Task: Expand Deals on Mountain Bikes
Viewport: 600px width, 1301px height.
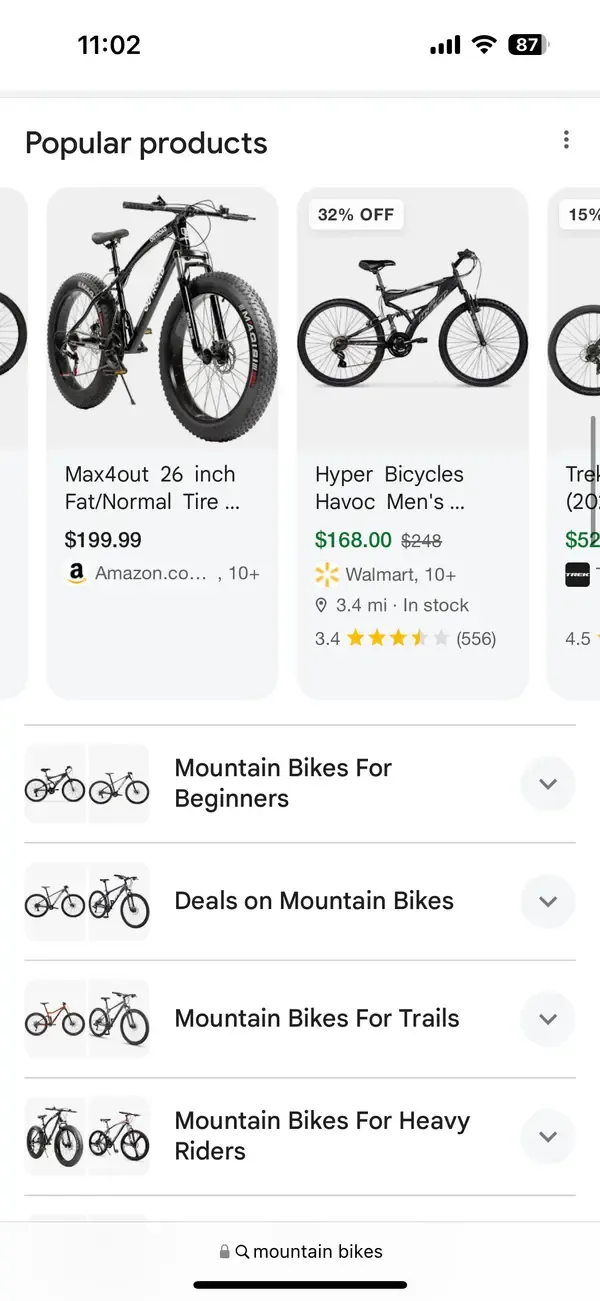Action: point(547,901)
